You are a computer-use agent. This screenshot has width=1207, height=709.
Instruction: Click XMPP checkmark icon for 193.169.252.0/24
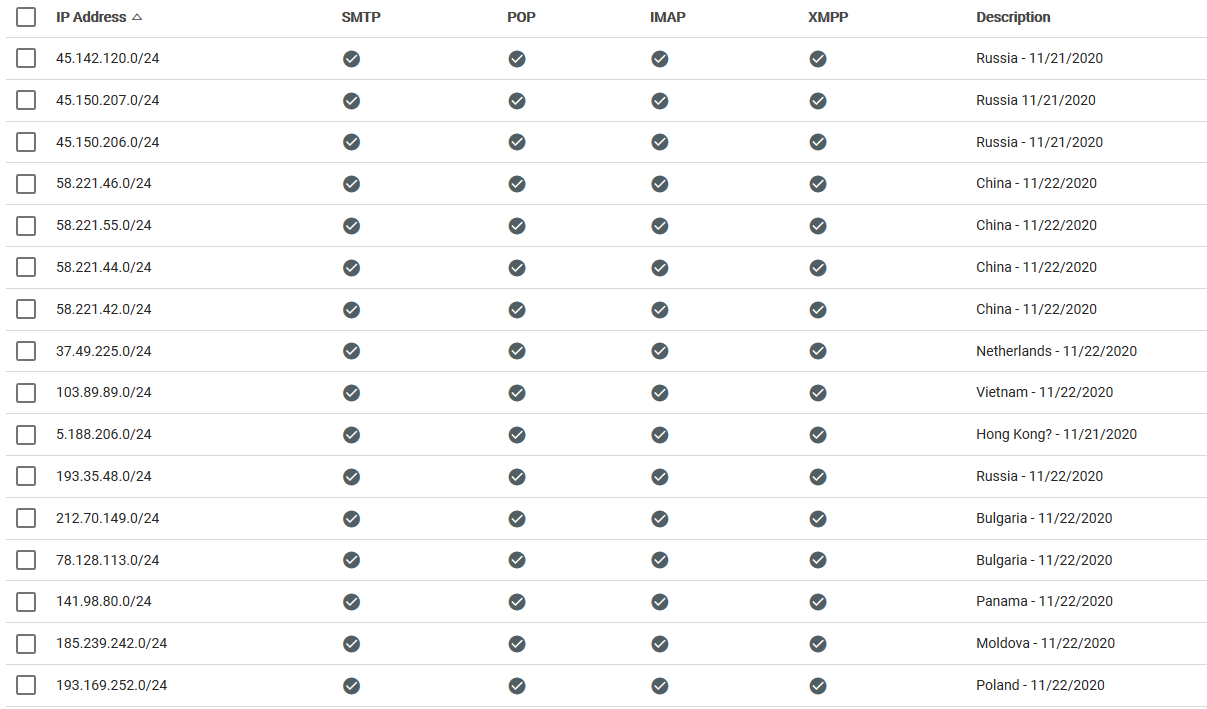coord(817,686)
